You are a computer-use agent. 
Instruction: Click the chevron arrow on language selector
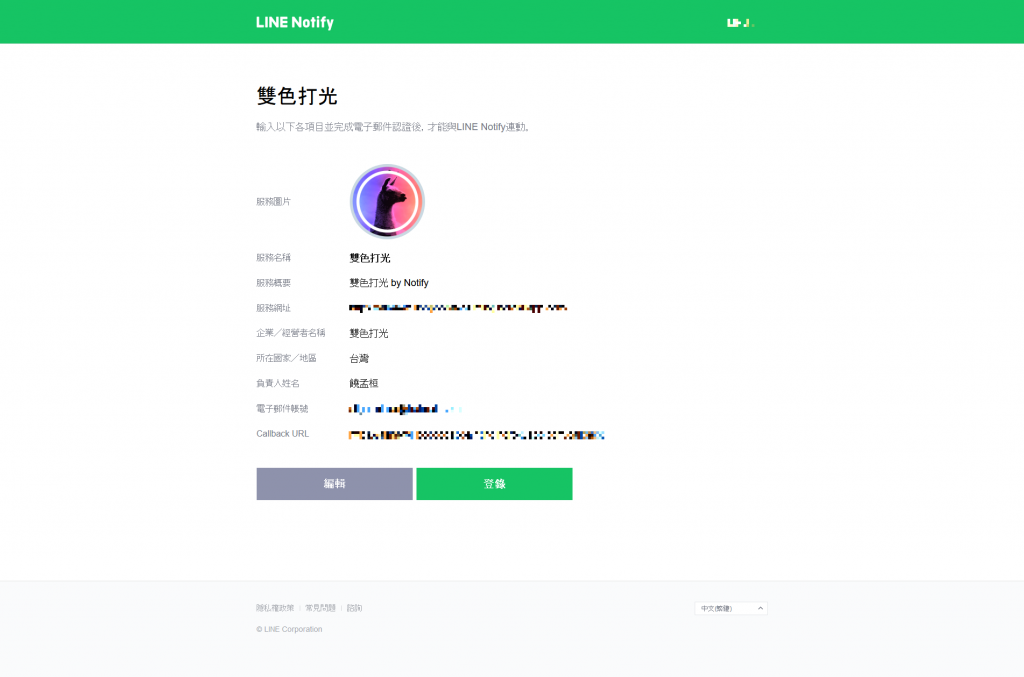click(x=760, y=608)
